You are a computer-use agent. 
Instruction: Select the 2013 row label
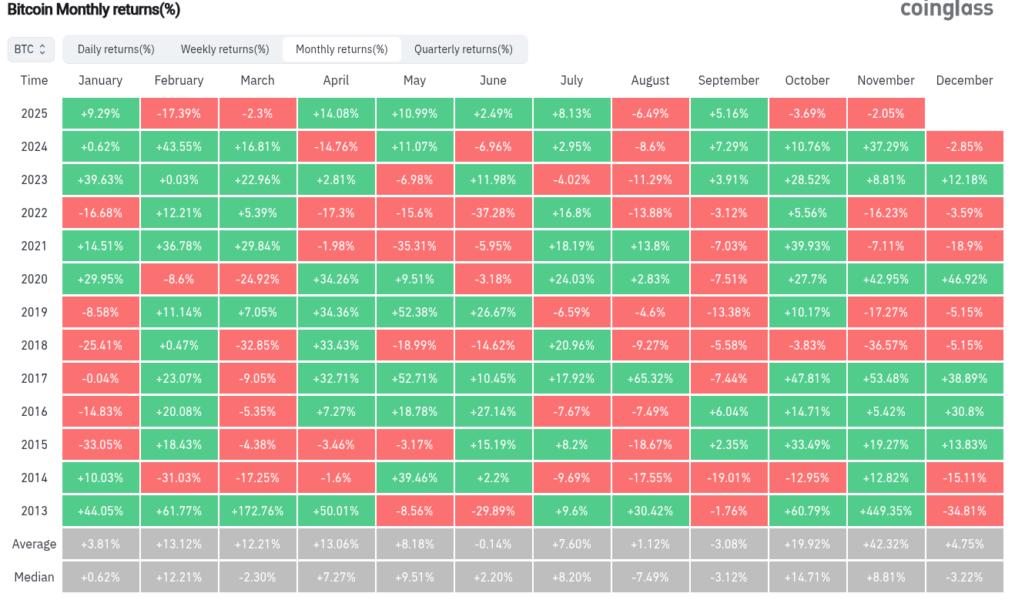click(x=34, y=510)
